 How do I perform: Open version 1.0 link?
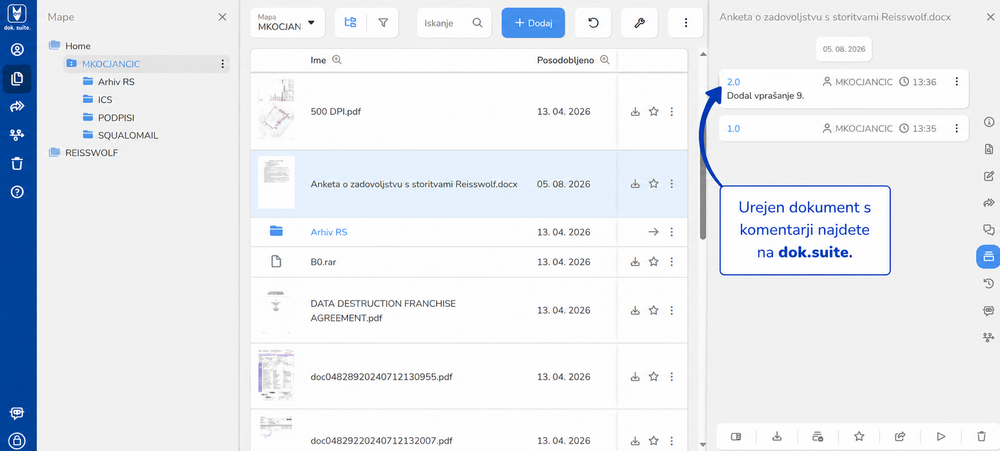point(733,128)
